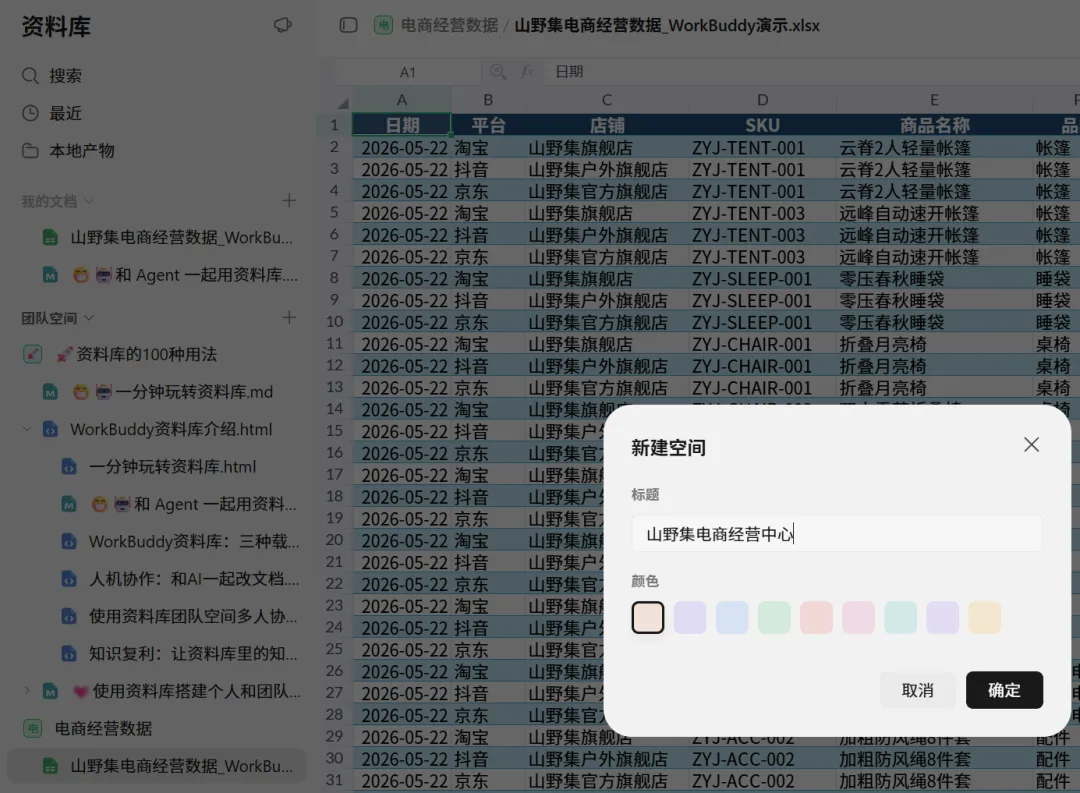
Task: Open WorkBuddy资料库介绍.html document
Action: pos(172,429)
